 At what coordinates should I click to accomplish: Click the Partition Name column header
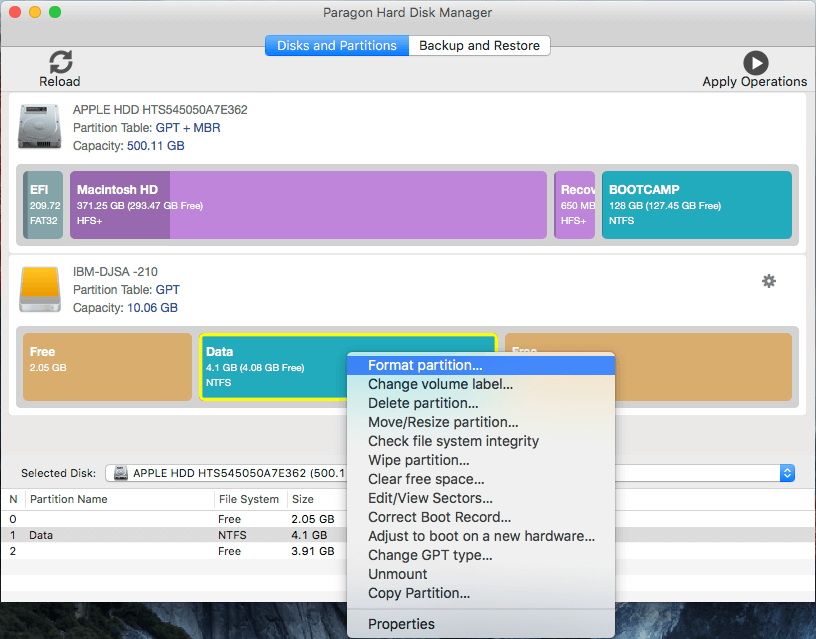(69, 499)
